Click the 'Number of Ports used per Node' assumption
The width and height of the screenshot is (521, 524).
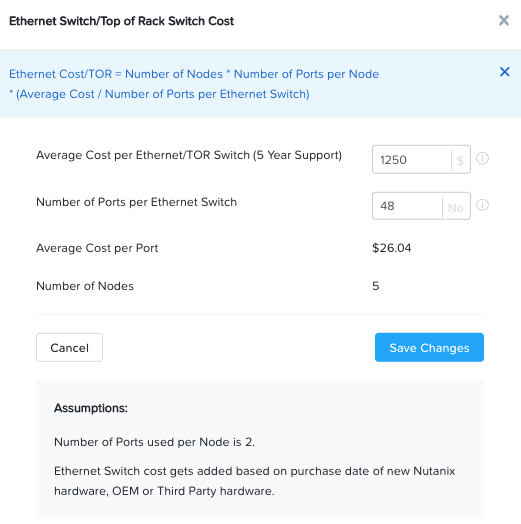point(154,442)
